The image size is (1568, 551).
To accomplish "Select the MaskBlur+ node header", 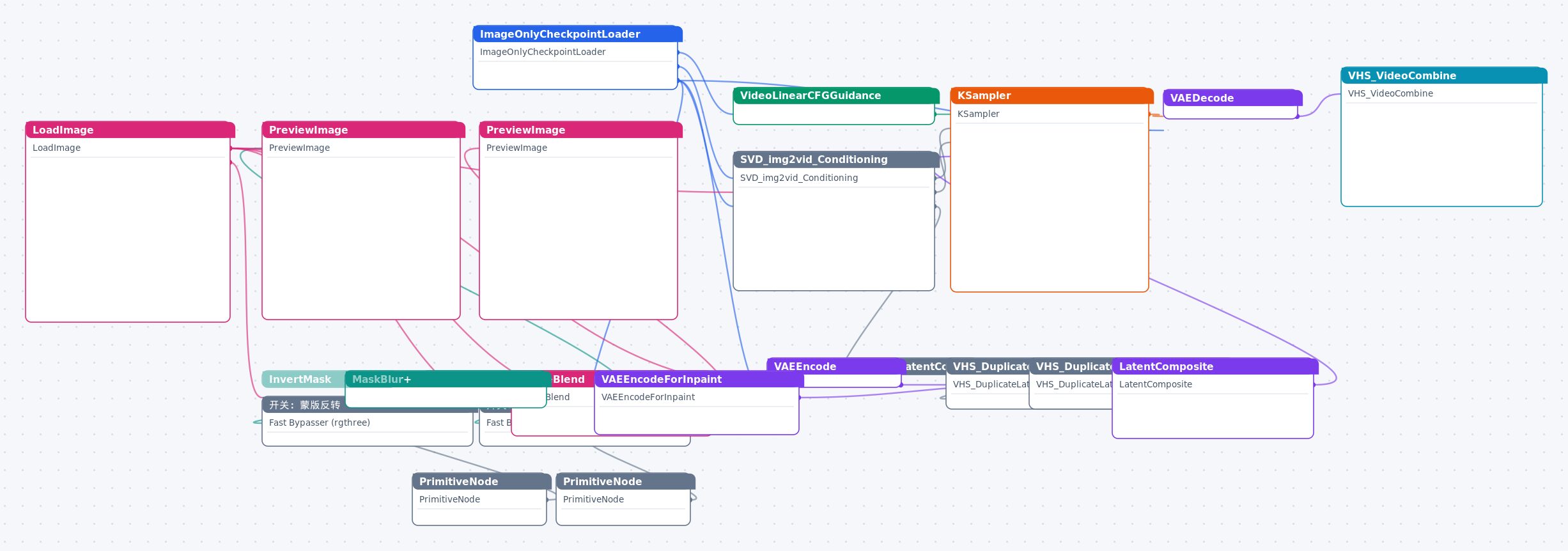I will coord(447,379).
